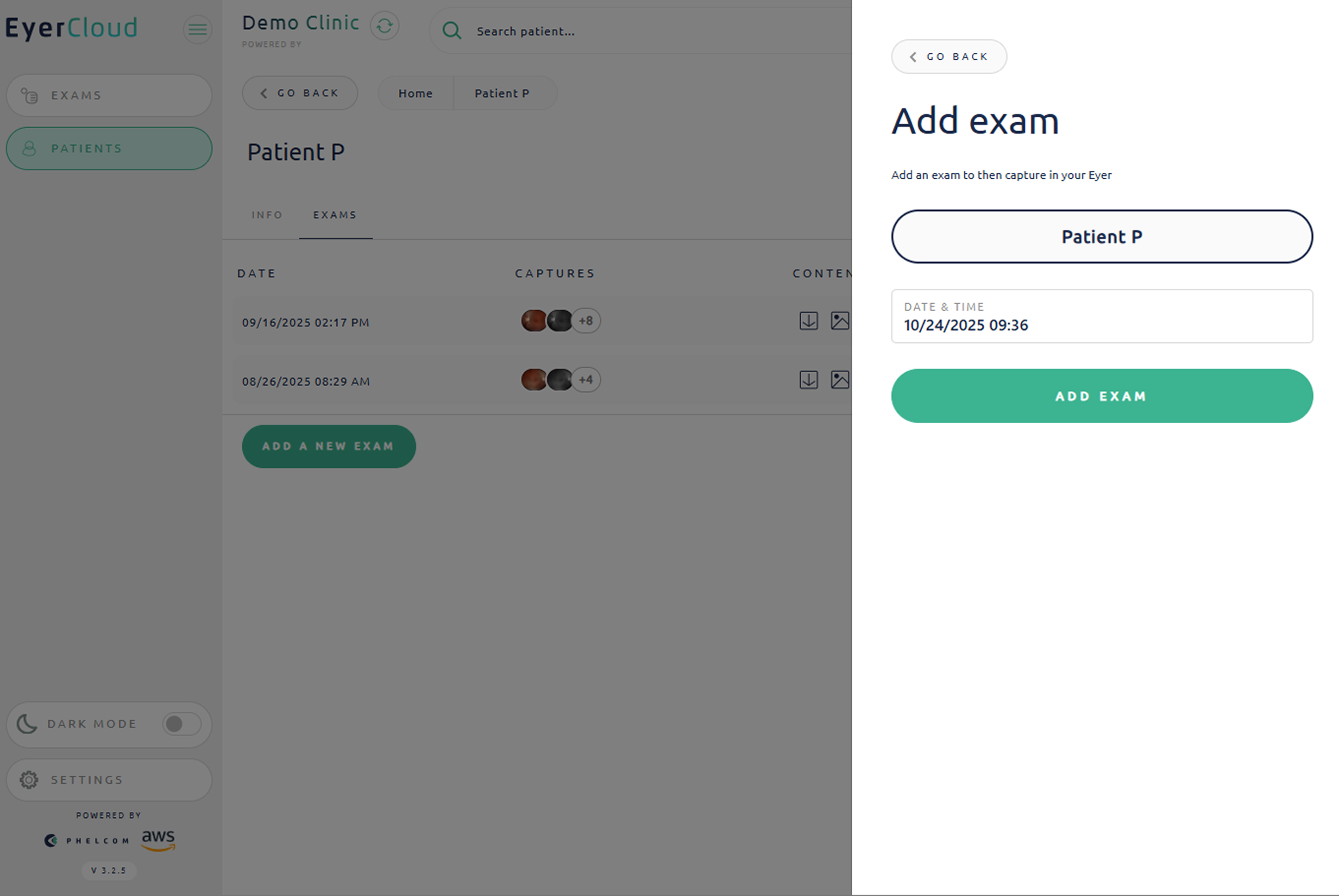Download the 09/16/2025 exam
This screenshot has width=1339, height=896.
(x=808, y=320)
